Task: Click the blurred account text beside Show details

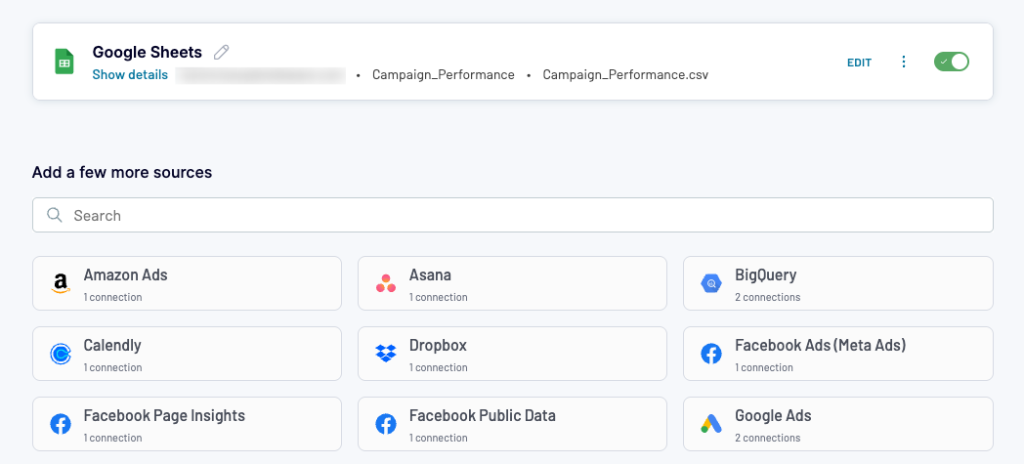Action: click(261, 75)
